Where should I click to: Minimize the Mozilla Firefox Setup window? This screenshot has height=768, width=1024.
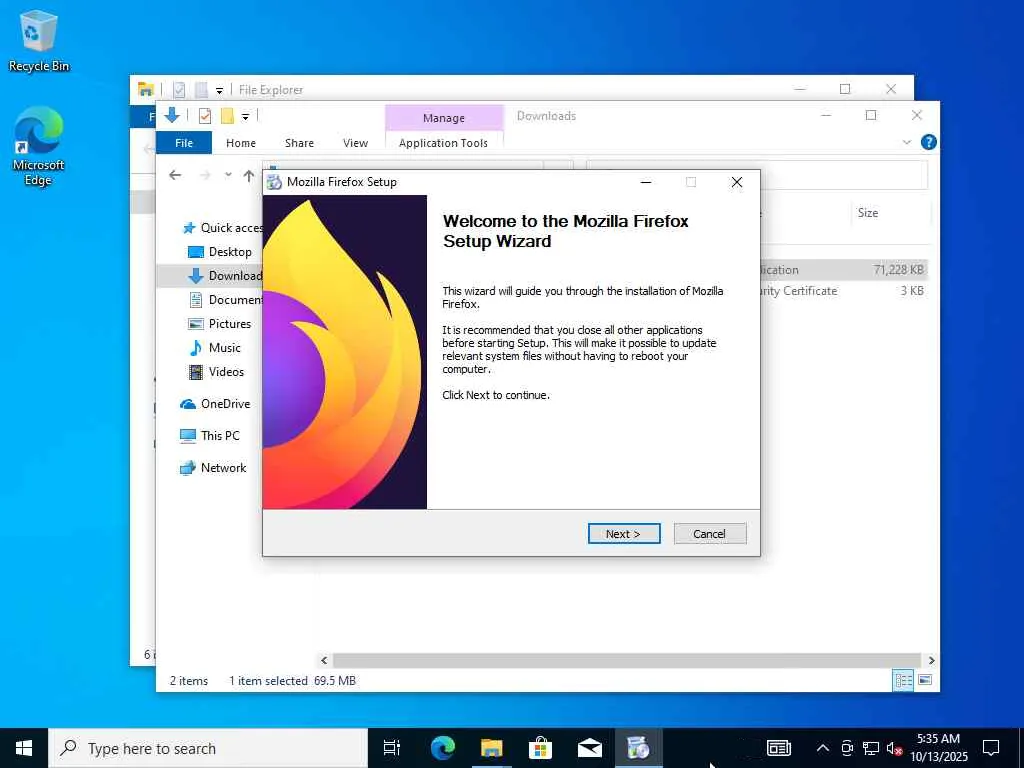coord(646,182)
